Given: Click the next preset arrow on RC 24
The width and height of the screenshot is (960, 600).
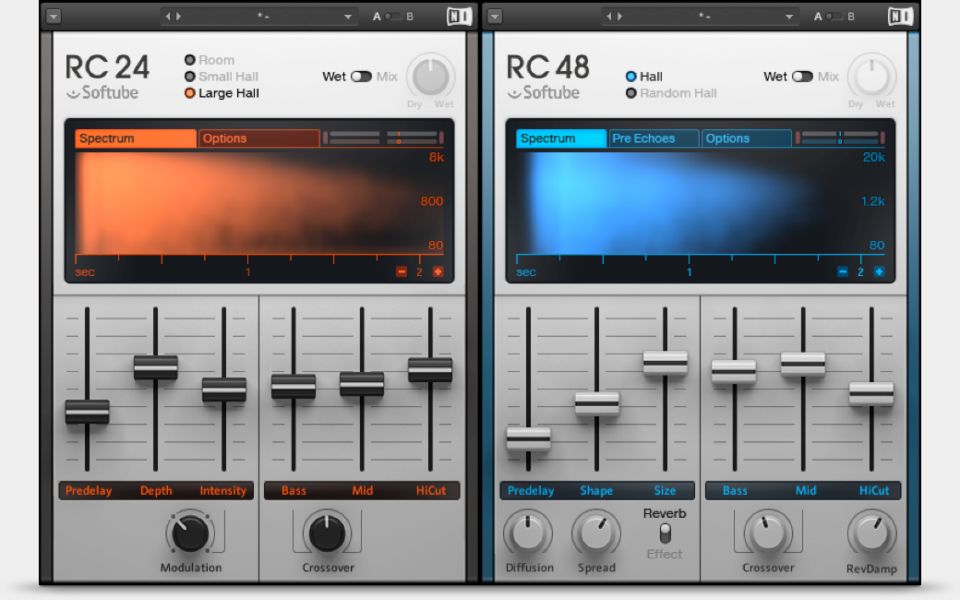Looking at the screenshot, I should click(x=176, y=15).
